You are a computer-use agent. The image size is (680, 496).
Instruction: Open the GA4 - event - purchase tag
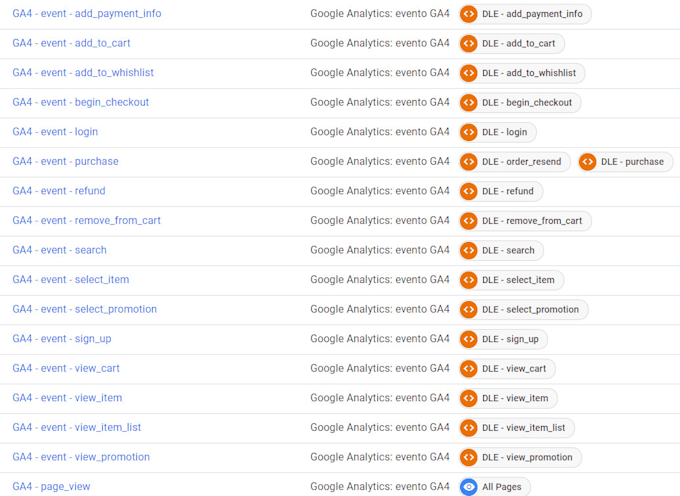point(65,161)
